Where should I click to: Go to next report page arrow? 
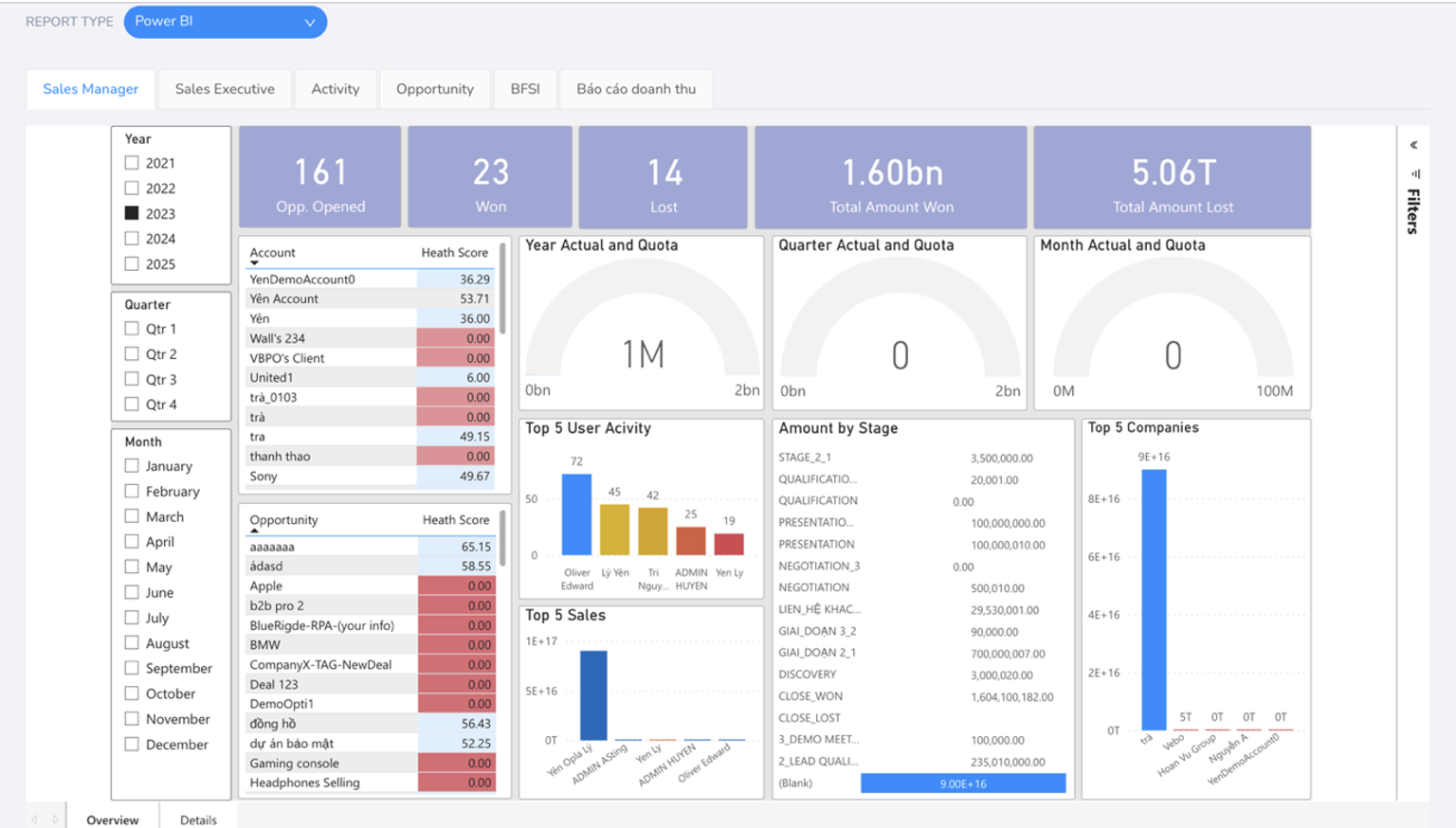pyautogui.click(x=55, y=819)
